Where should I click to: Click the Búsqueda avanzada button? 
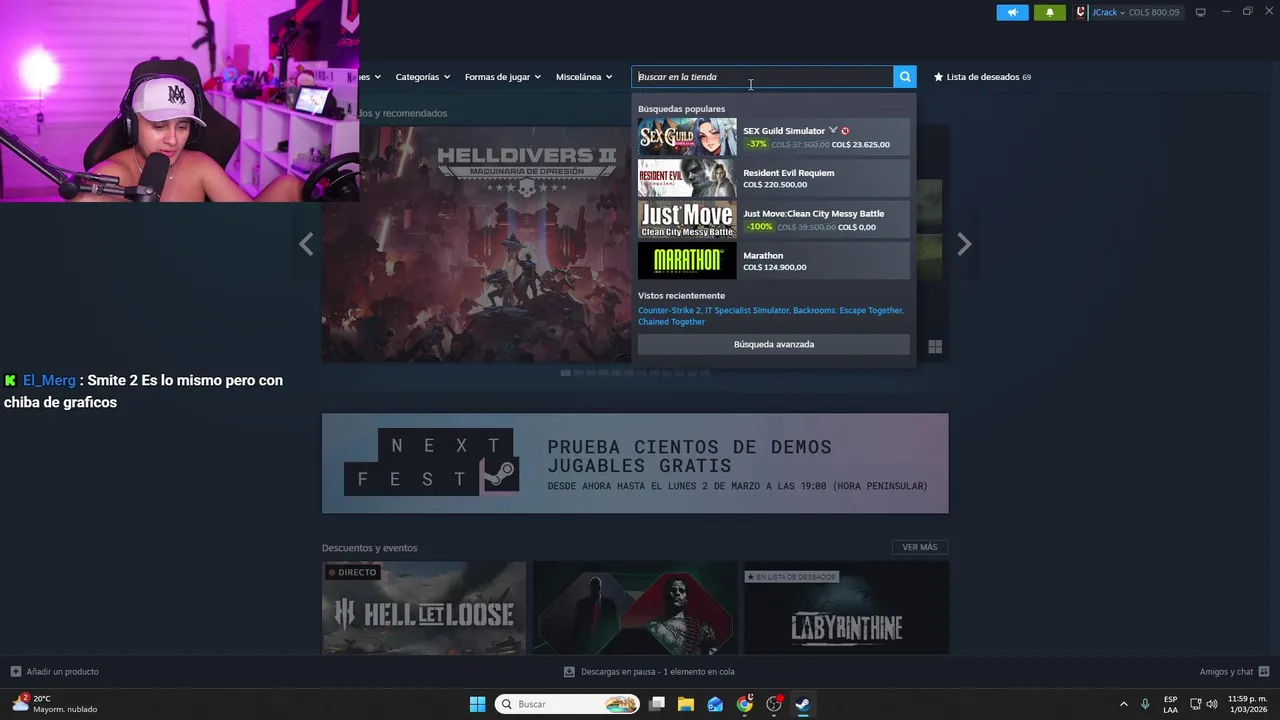pyautogui.click(x=774, y=344)
